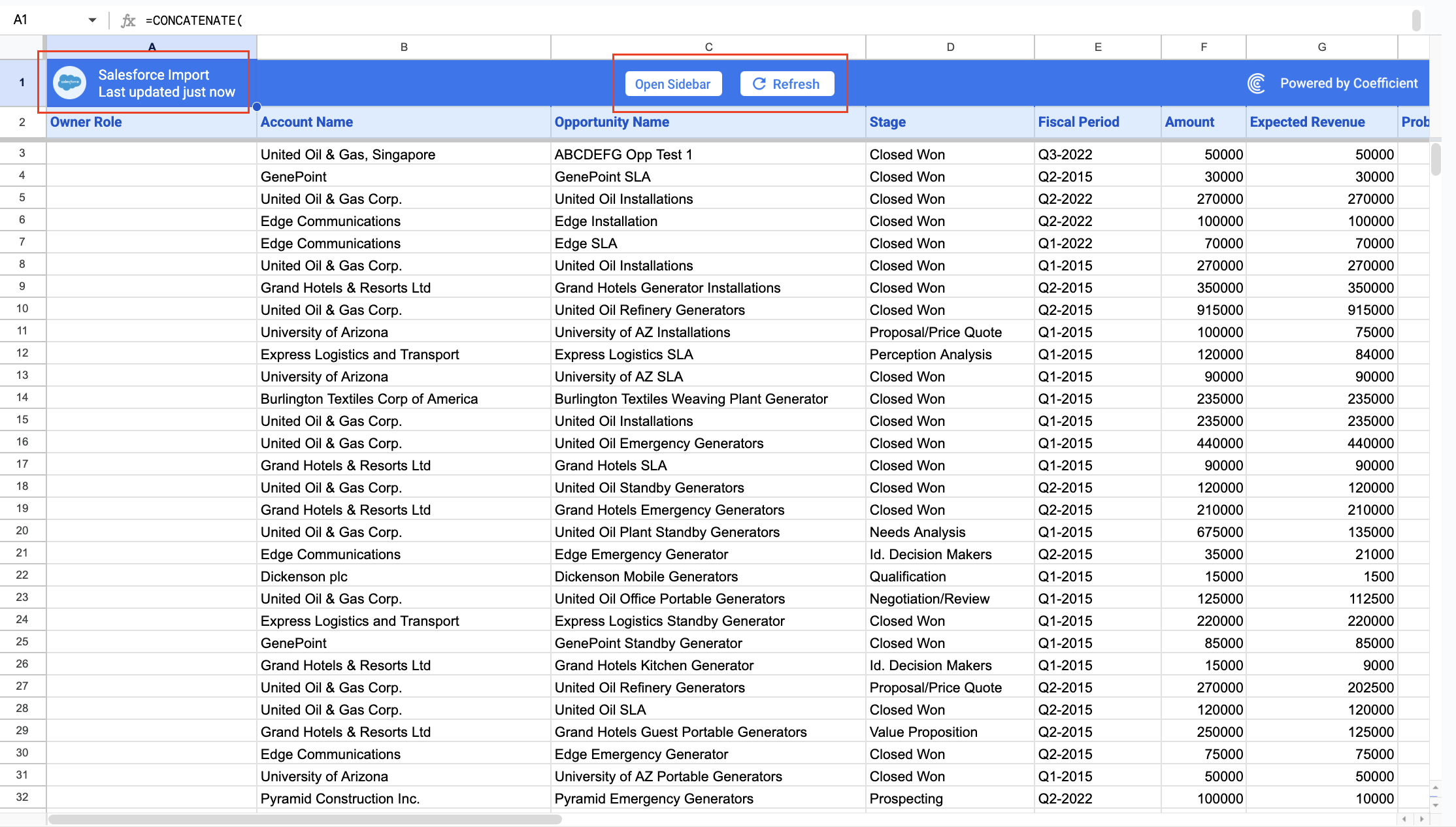Image resolution: width=1456 pixels, height=827 pixels.
Task: Select column B header
Action: tap(404, 47)
